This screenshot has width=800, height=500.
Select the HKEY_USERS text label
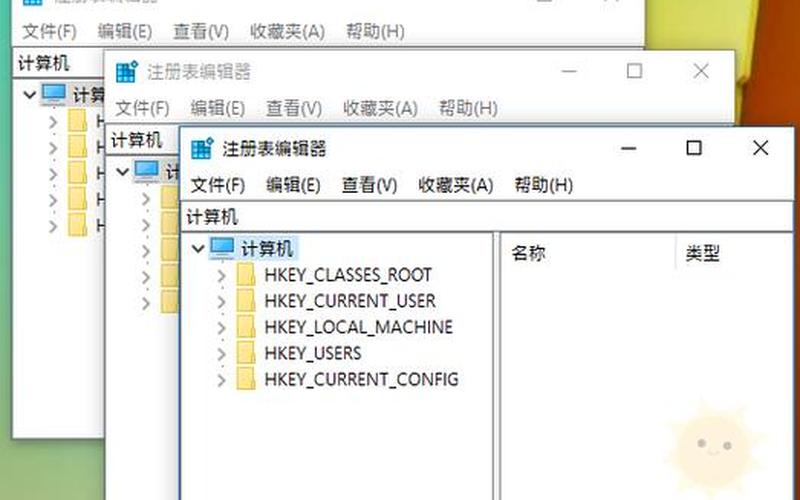click(x=312, y=353)
